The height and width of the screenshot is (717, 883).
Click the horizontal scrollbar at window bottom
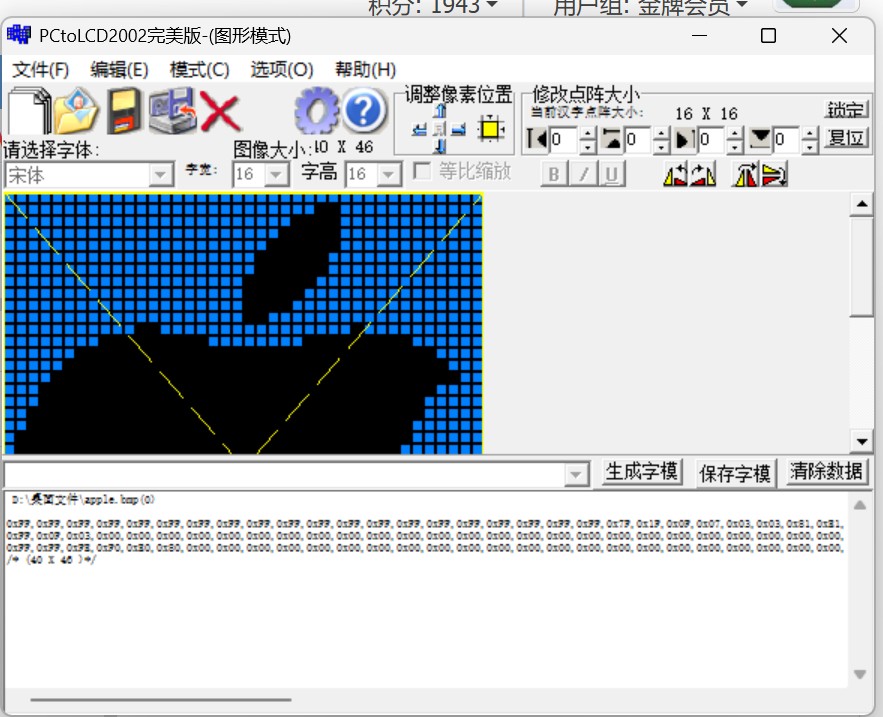pyautogui.click(x=161, y=700)
